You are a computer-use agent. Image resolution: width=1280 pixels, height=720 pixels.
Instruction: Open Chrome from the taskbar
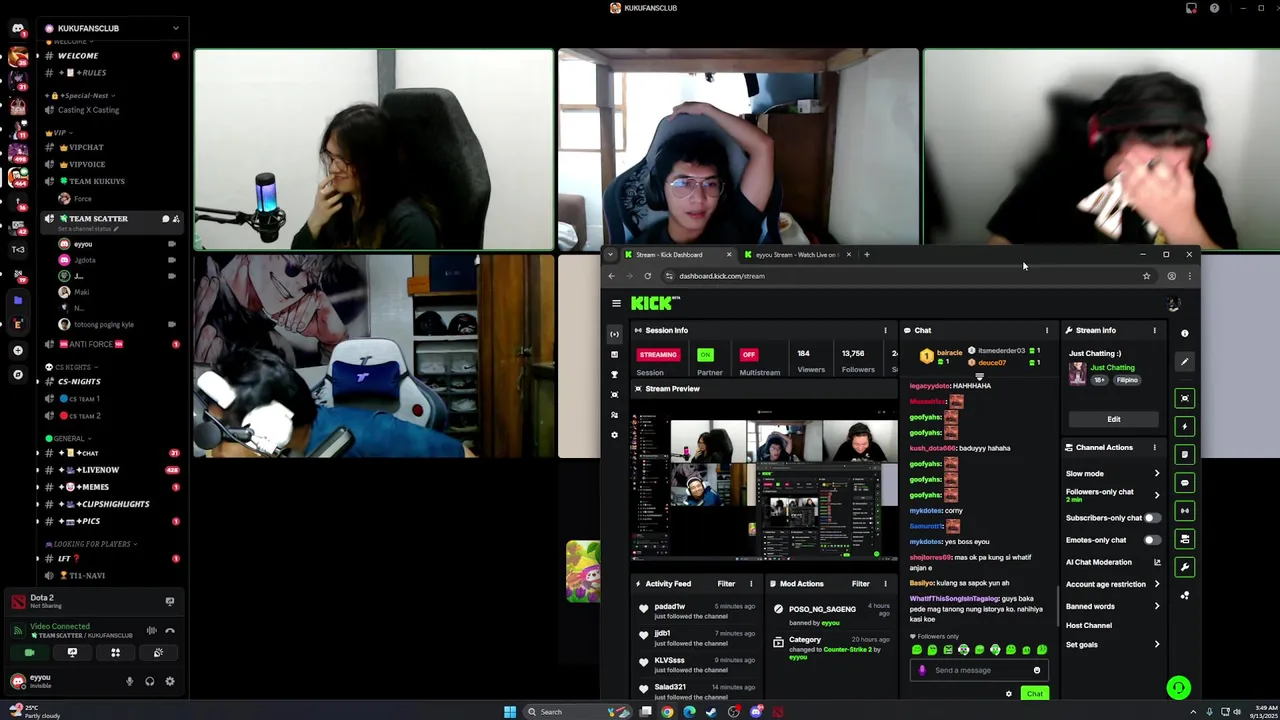[667, 712]
